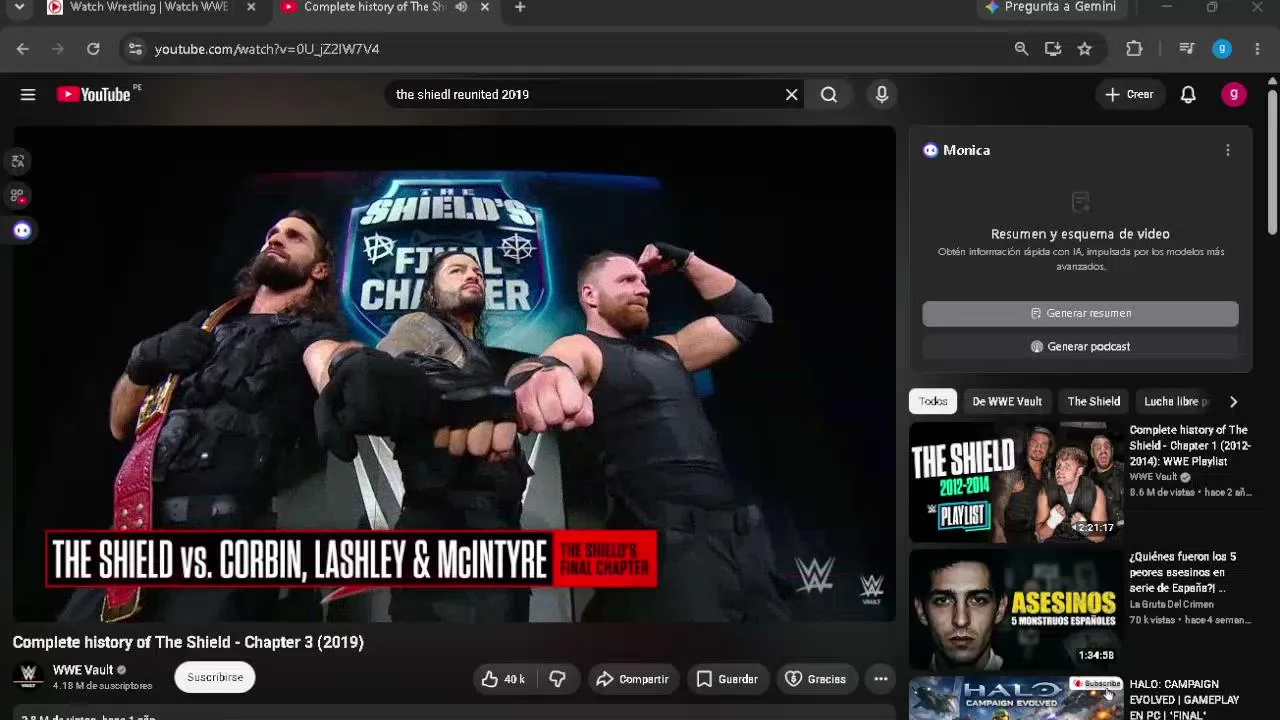The height and width of the screenshot is (720, 1280).
Task: Click the Gracias button
Action: tap(815, 679)
